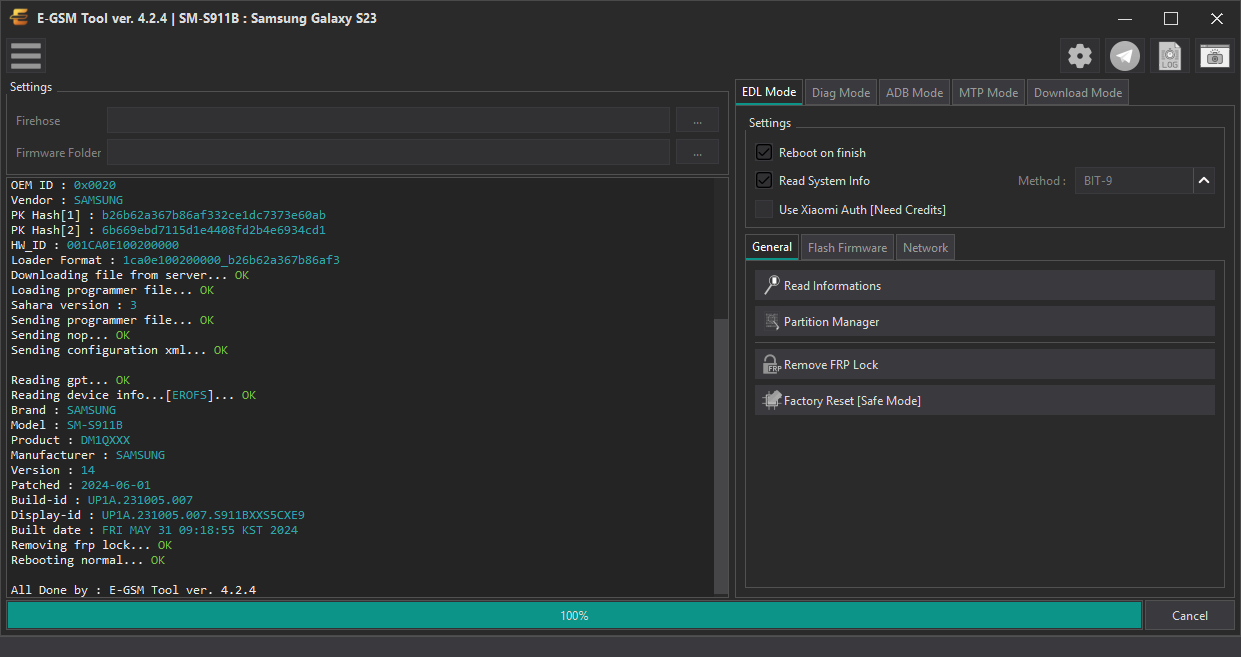Click the PK Hash[1] log line

168,215
